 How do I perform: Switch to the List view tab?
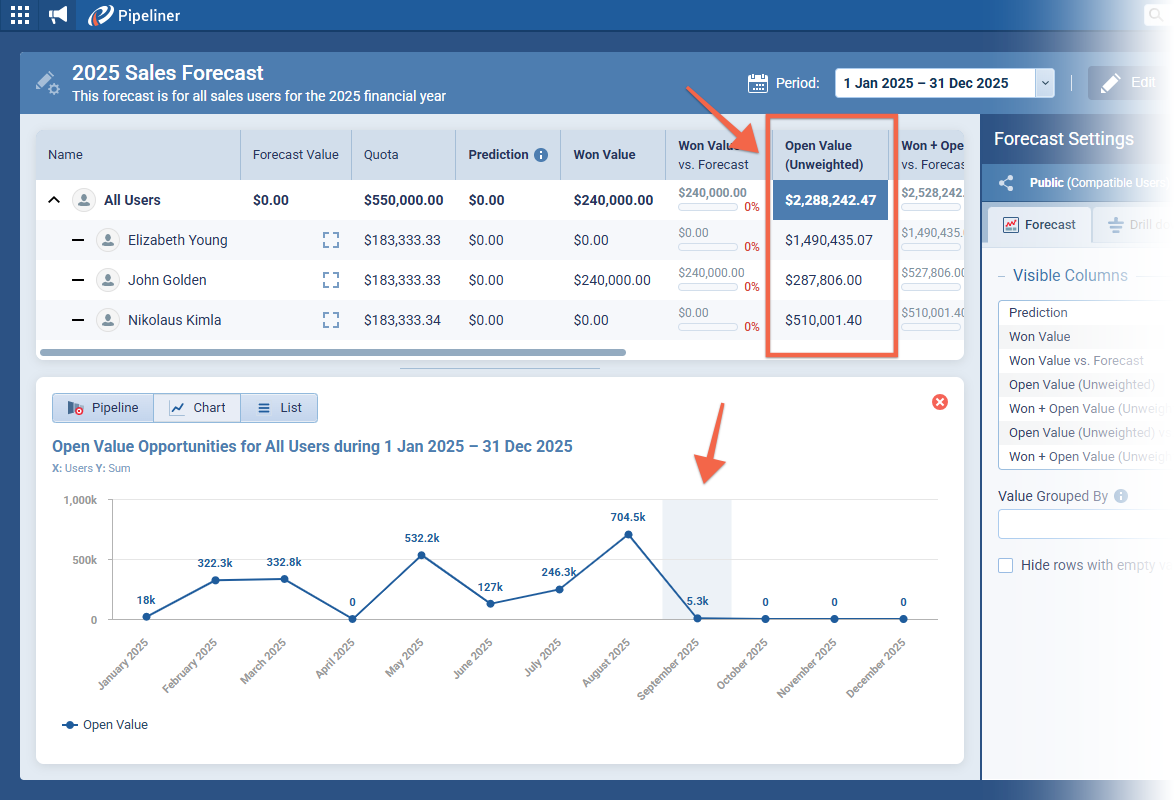(x=279, y=408)
